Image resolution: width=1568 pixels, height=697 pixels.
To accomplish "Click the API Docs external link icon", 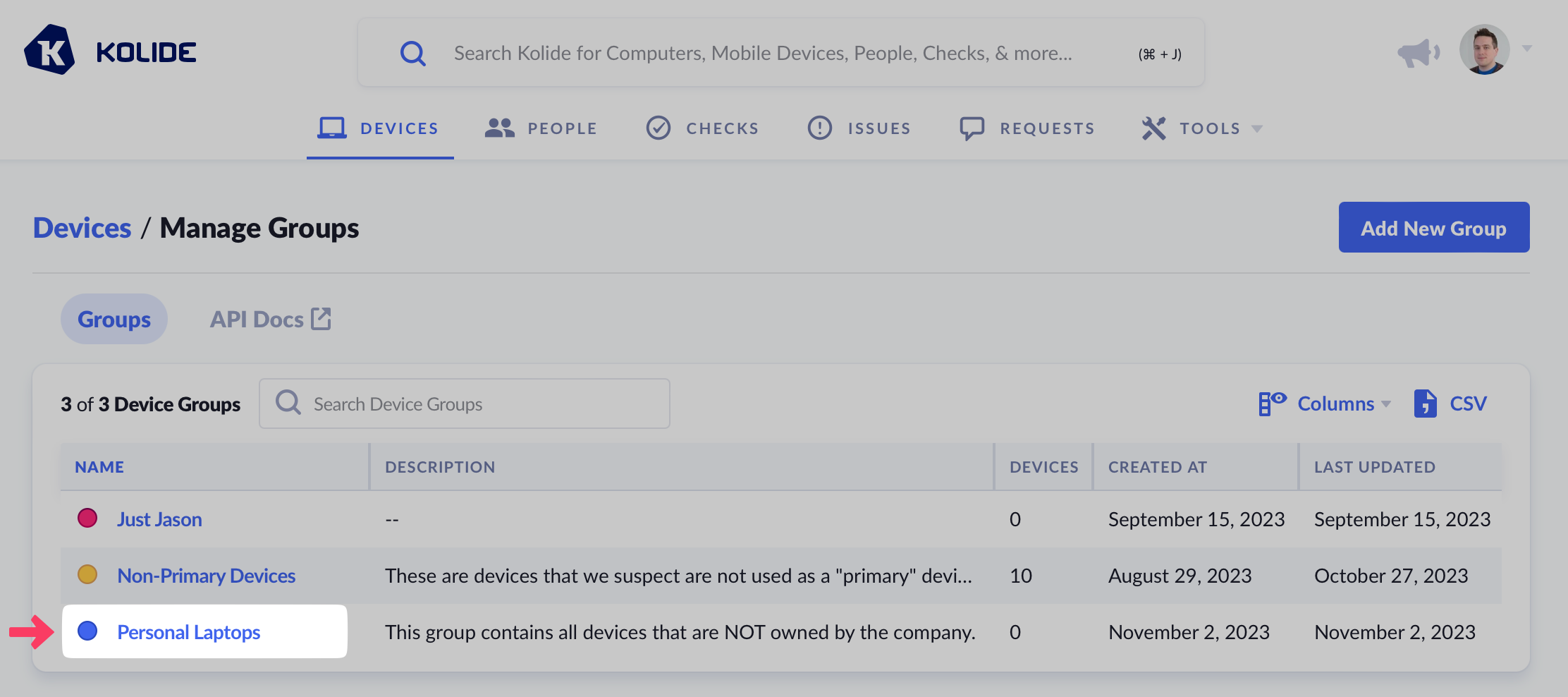I will (x=321, y=319).
